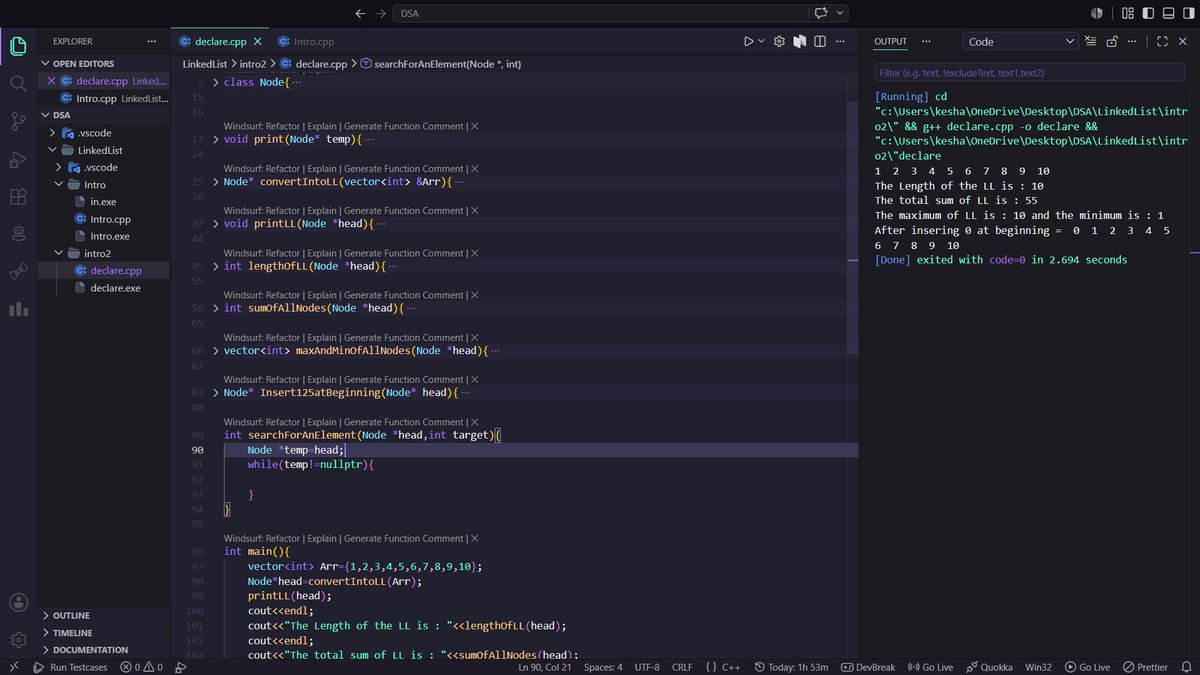
Task: Open the Extensions view
Action: [x=18, y=197]
